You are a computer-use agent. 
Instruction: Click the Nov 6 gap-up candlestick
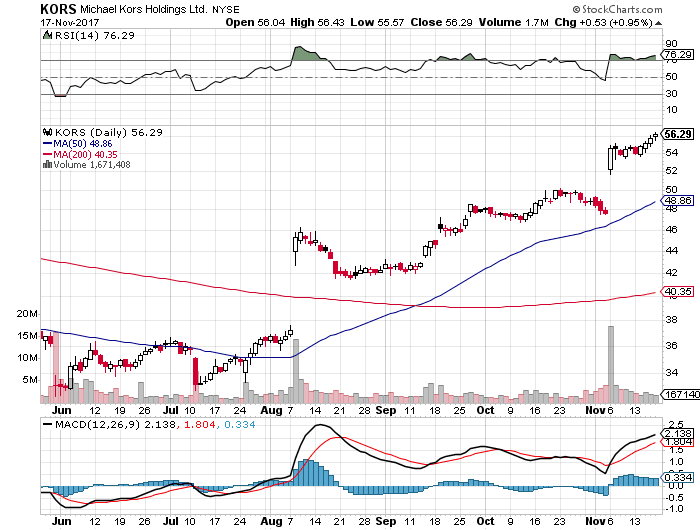(611, 159)
